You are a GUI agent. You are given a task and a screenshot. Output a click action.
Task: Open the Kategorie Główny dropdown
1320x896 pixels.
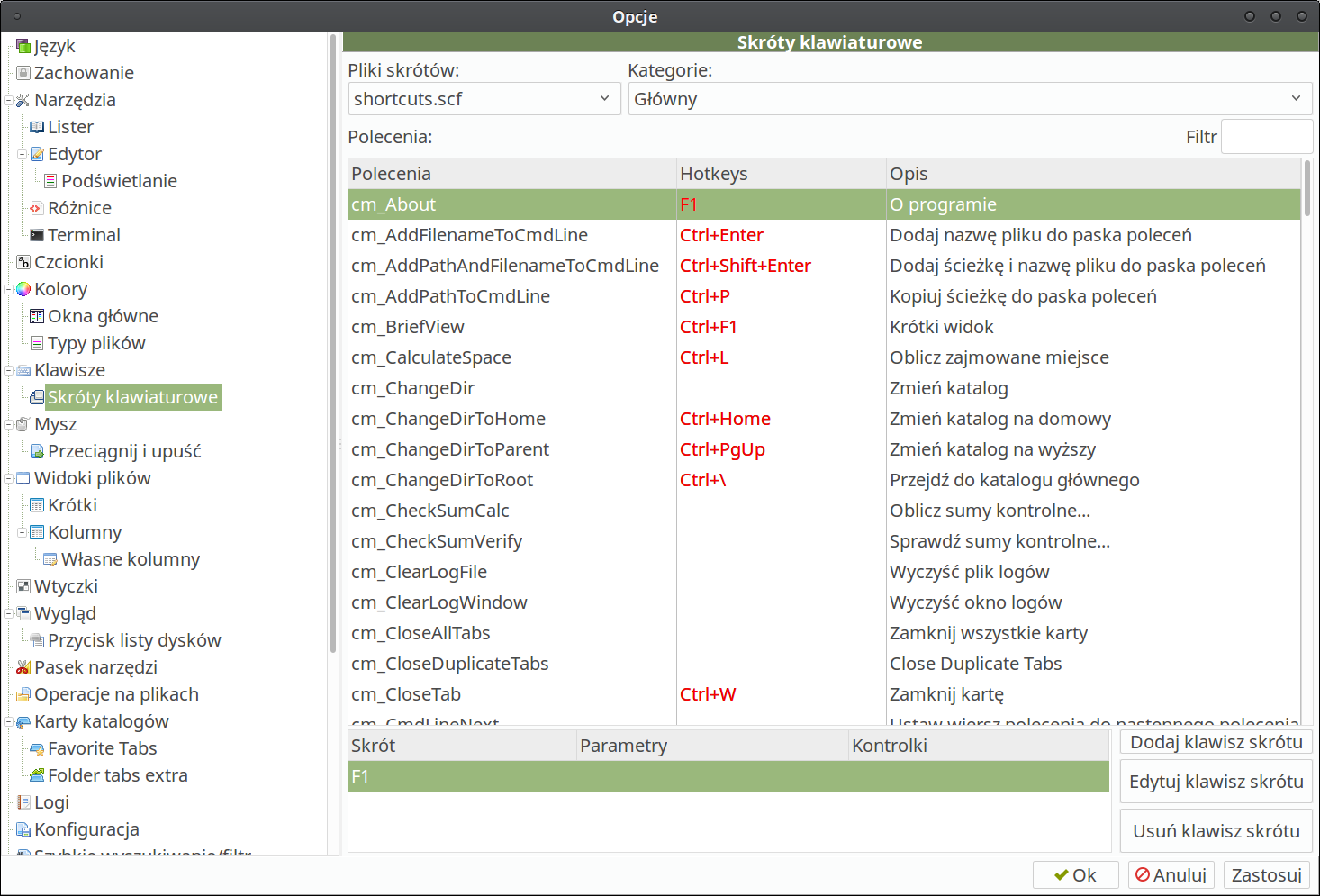(970, 99)
